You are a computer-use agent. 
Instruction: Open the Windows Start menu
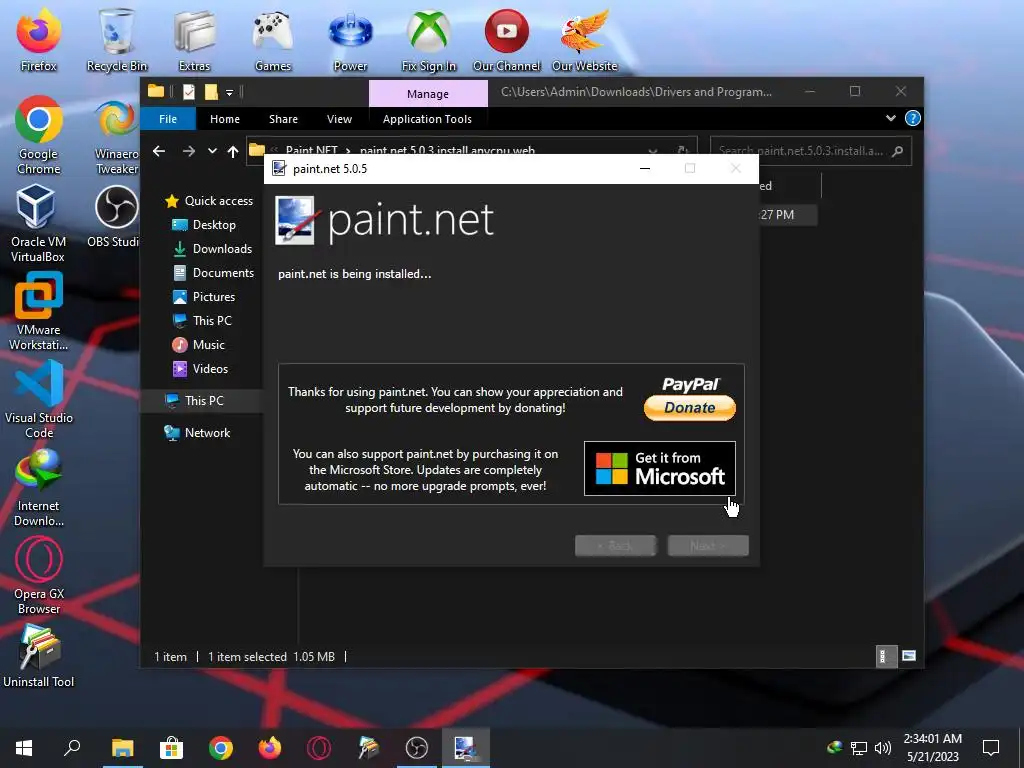click(24, 748)
